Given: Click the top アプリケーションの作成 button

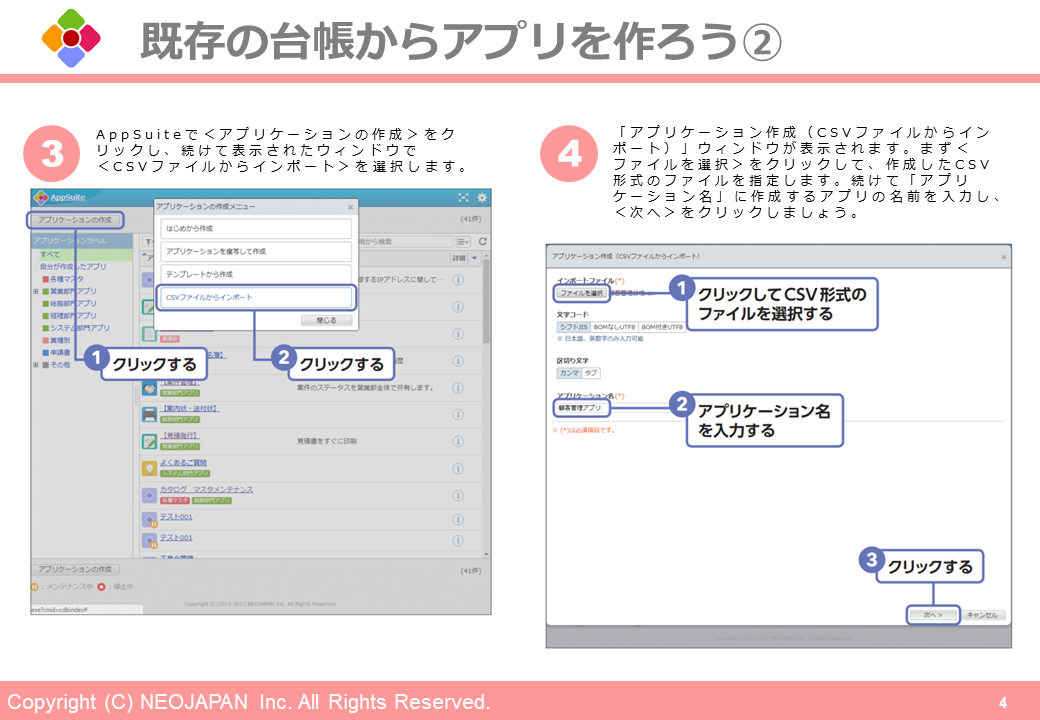Looking at the screenshot, I should 76,219.
